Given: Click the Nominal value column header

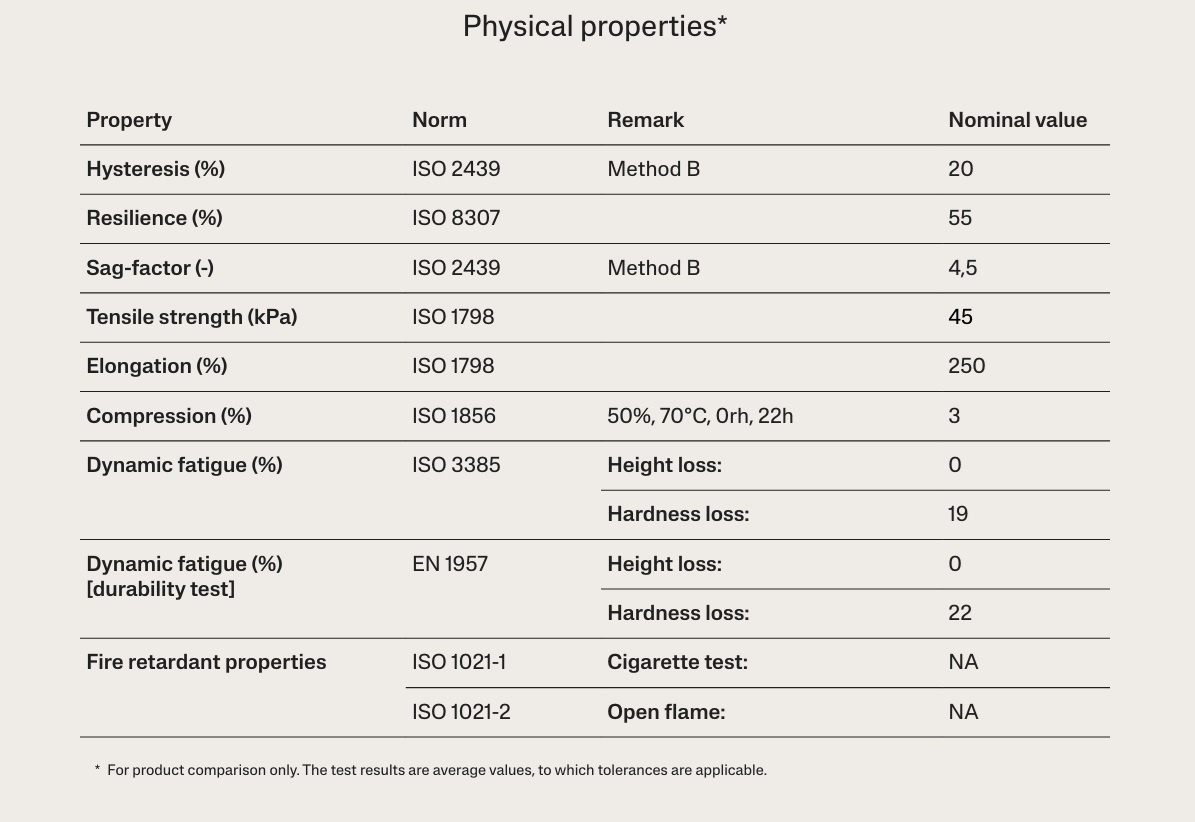Looking at the screenshot, I should tap(1017, 120).
